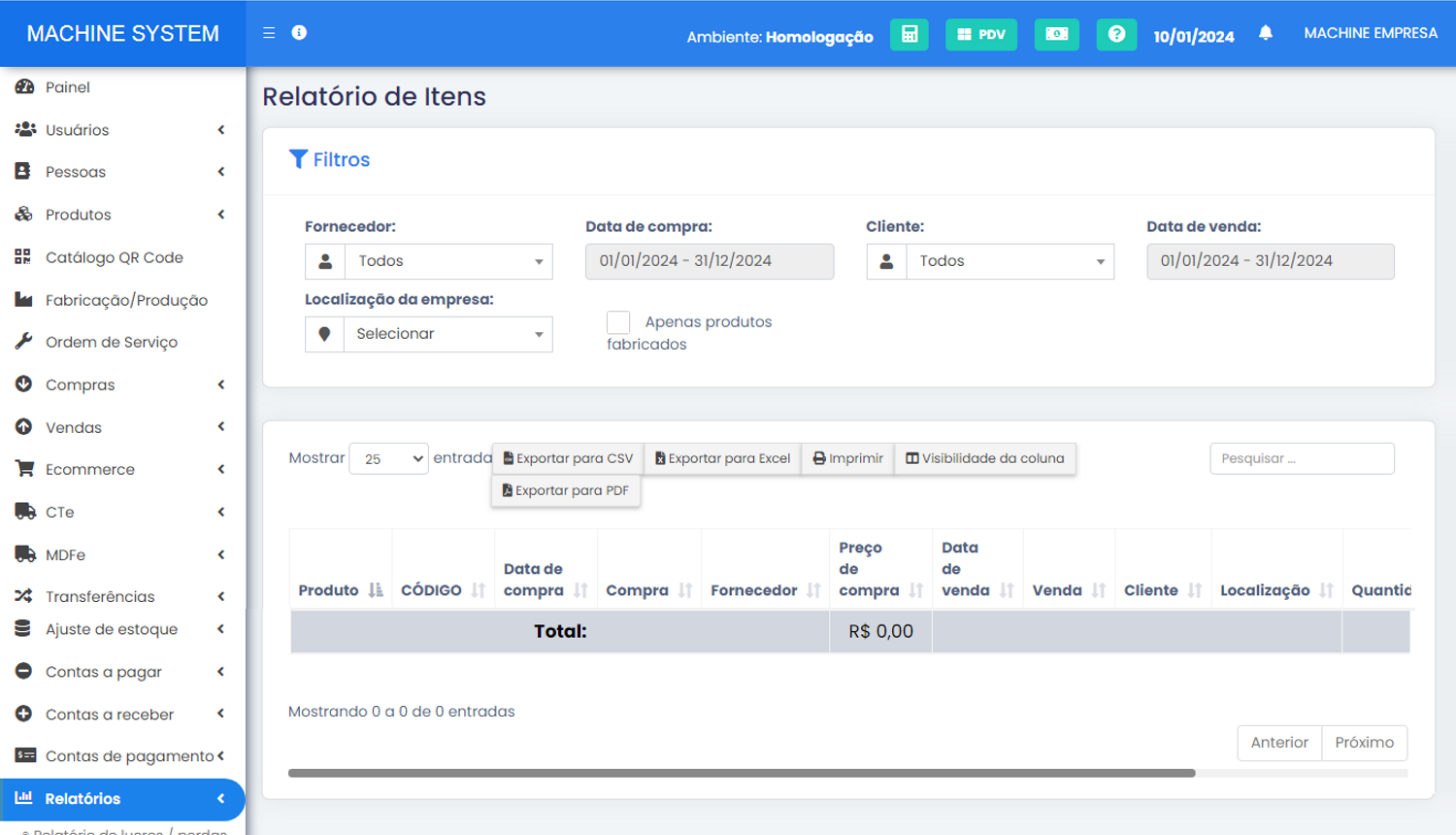The image size is (1456, 835).
Task: Click the green cash money icon button
Action: (1057, 34)
